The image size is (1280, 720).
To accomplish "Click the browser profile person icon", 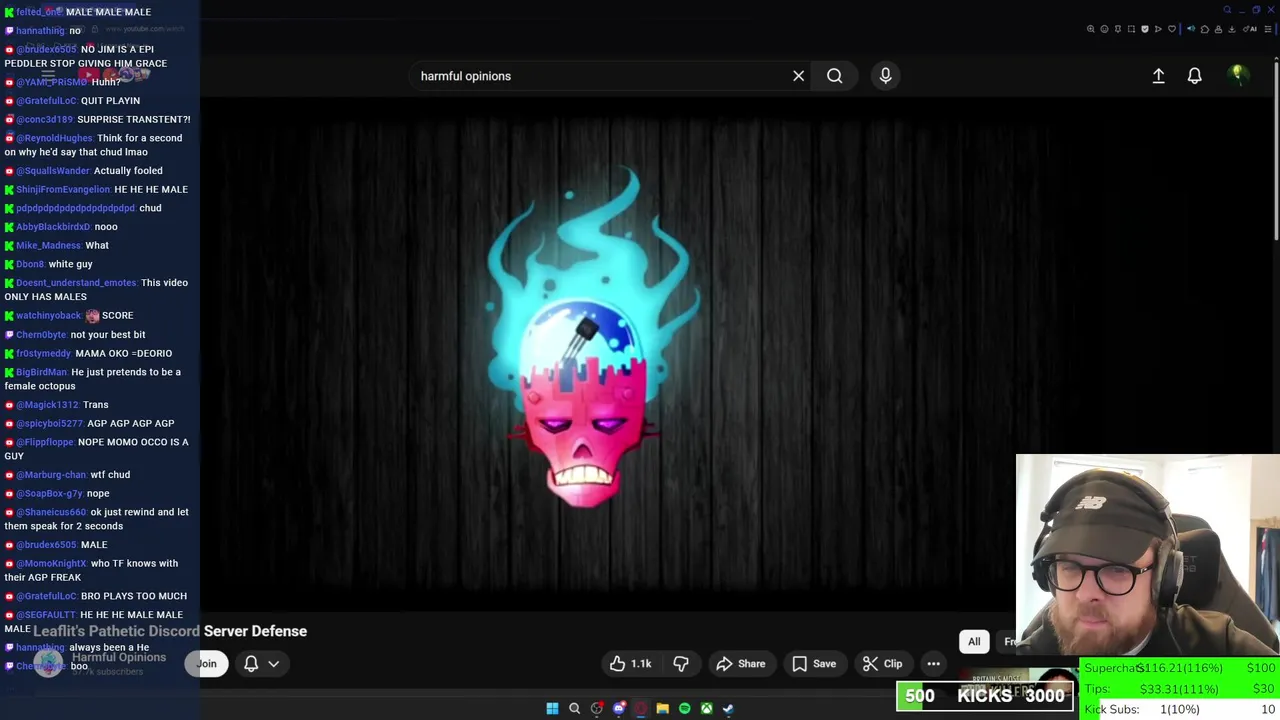I will [1218, 29].
